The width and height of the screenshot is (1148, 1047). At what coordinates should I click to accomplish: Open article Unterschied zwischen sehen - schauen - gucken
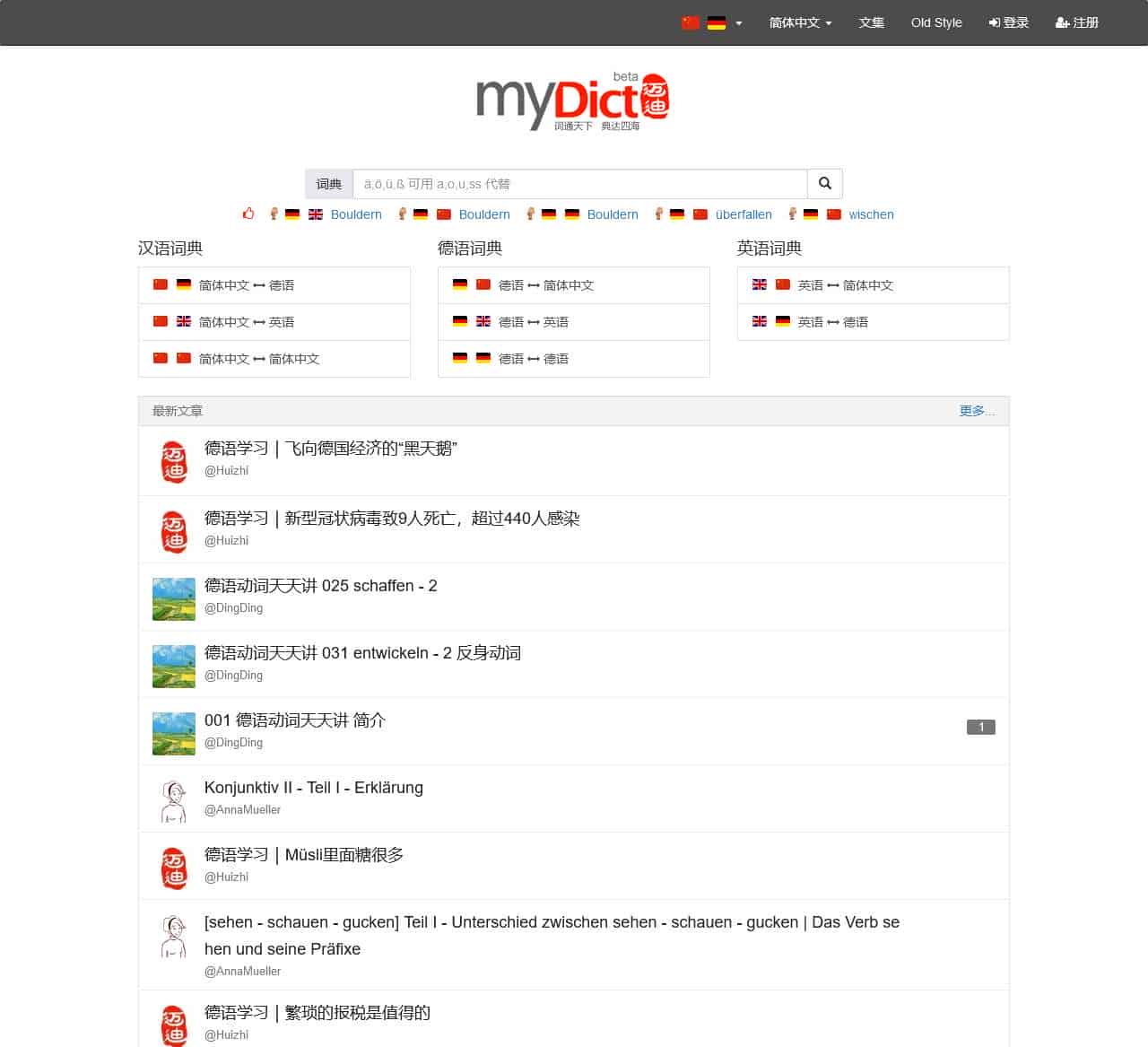click(552, 936)
